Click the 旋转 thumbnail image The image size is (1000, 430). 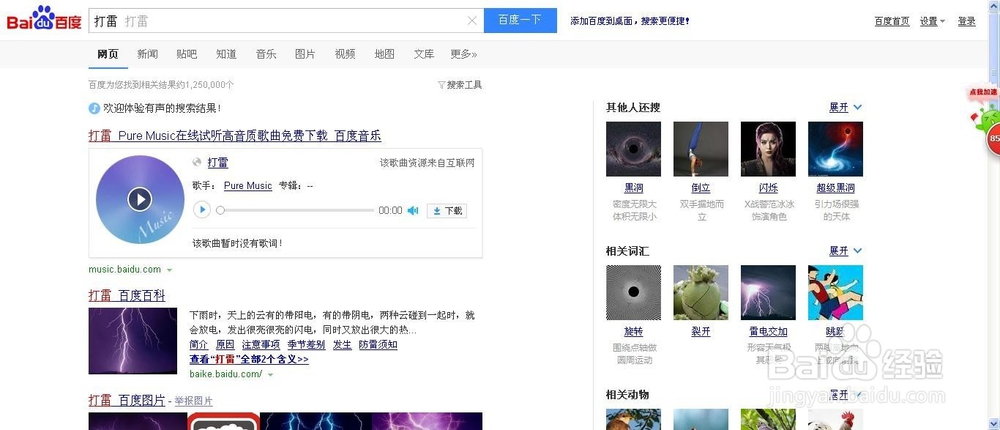(x=633, y=293)
